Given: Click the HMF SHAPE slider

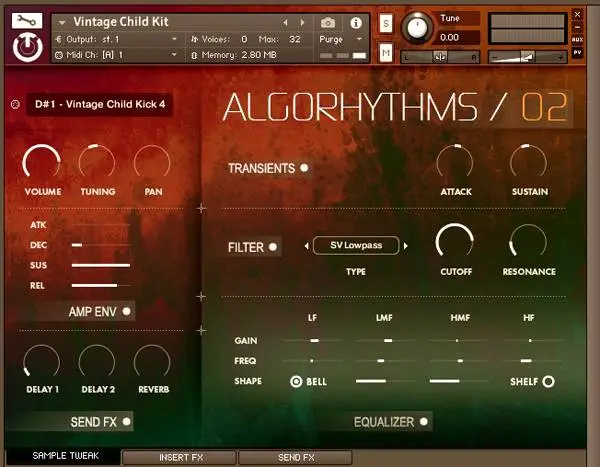Looking at the screenshot, I should coord(458,381).
